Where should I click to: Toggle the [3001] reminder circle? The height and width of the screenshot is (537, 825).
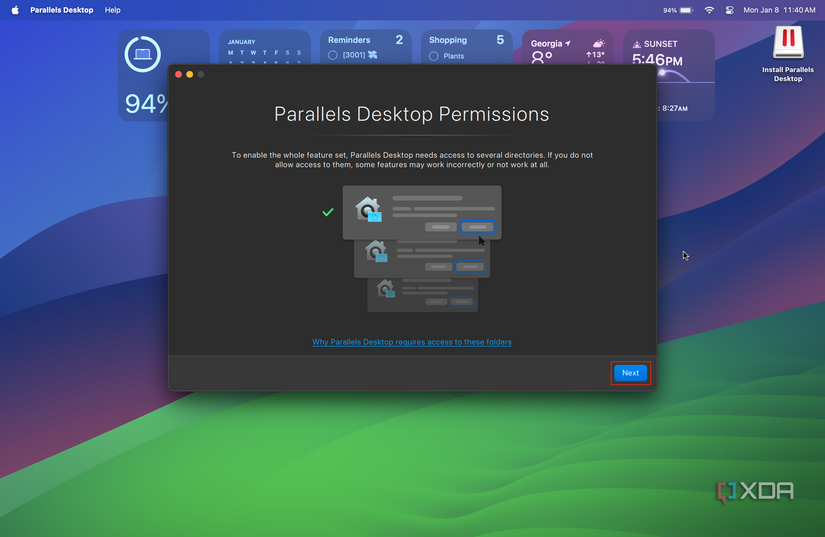click(333, 55)
